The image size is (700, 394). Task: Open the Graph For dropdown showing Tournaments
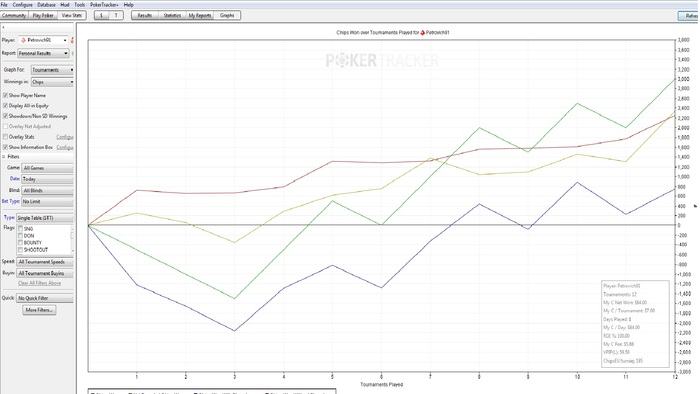coord(52,70)
